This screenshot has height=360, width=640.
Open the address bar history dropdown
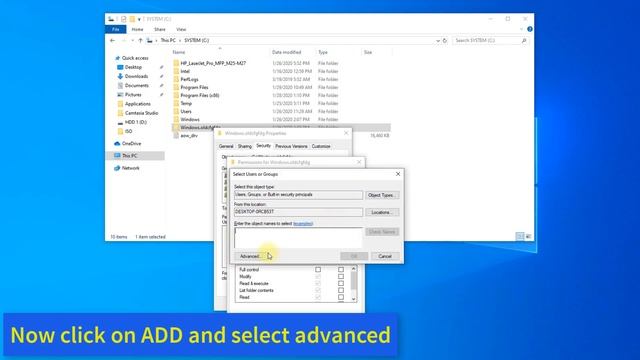pyautogui.click(x=438, y=40)
